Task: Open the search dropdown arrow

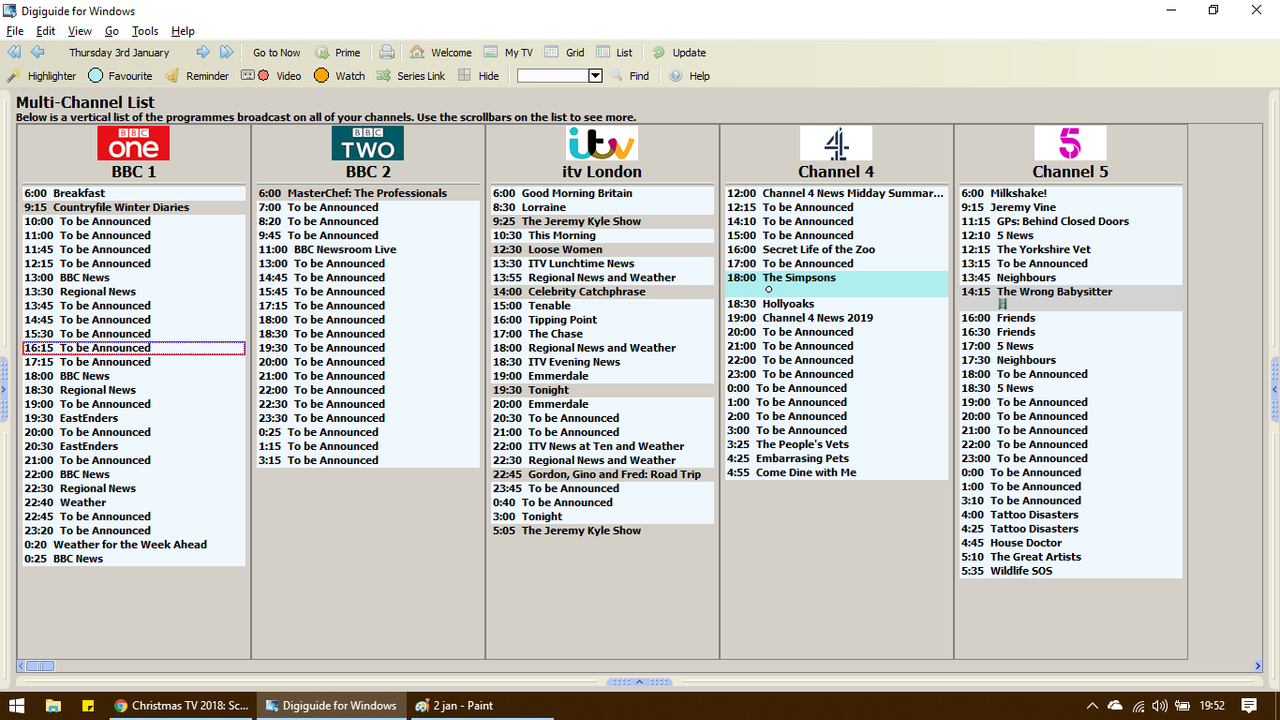Action: (595, 76)
